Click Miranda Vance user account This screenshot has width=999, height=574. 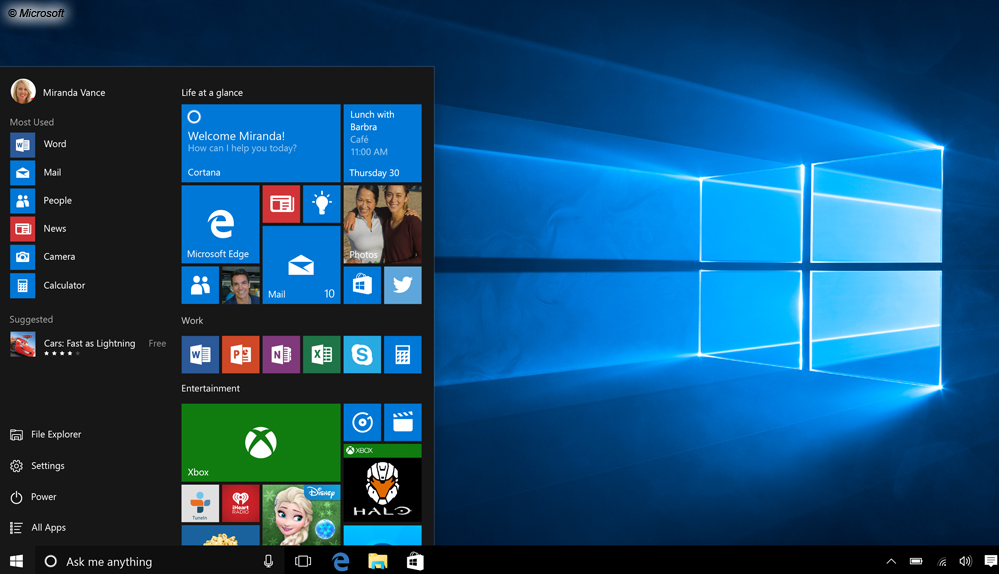(58, 92)
